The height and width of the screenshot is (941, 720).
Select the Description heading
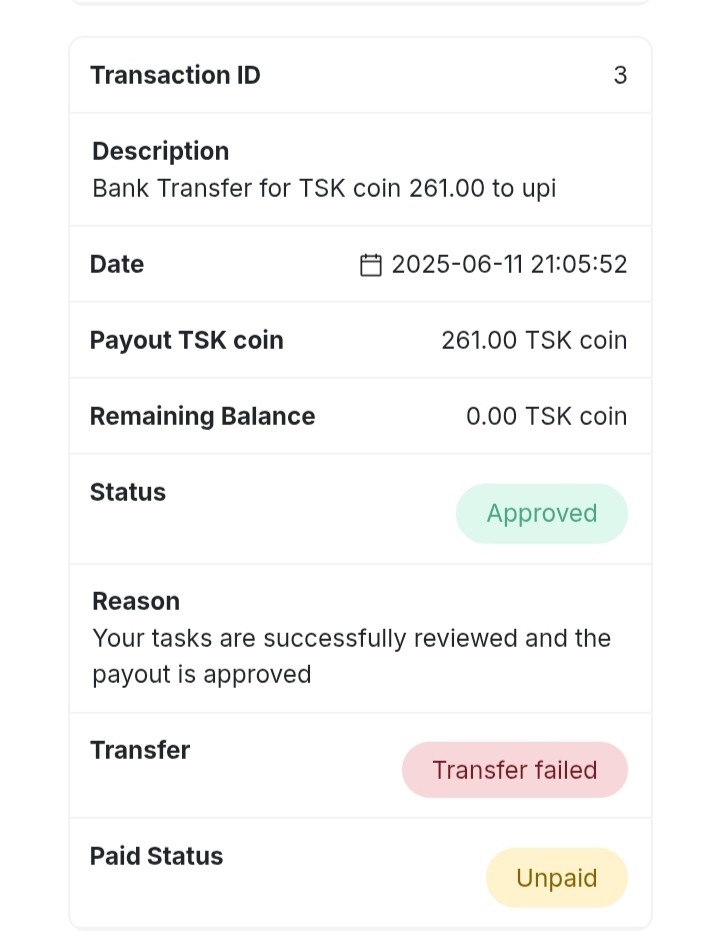[160, 151]
